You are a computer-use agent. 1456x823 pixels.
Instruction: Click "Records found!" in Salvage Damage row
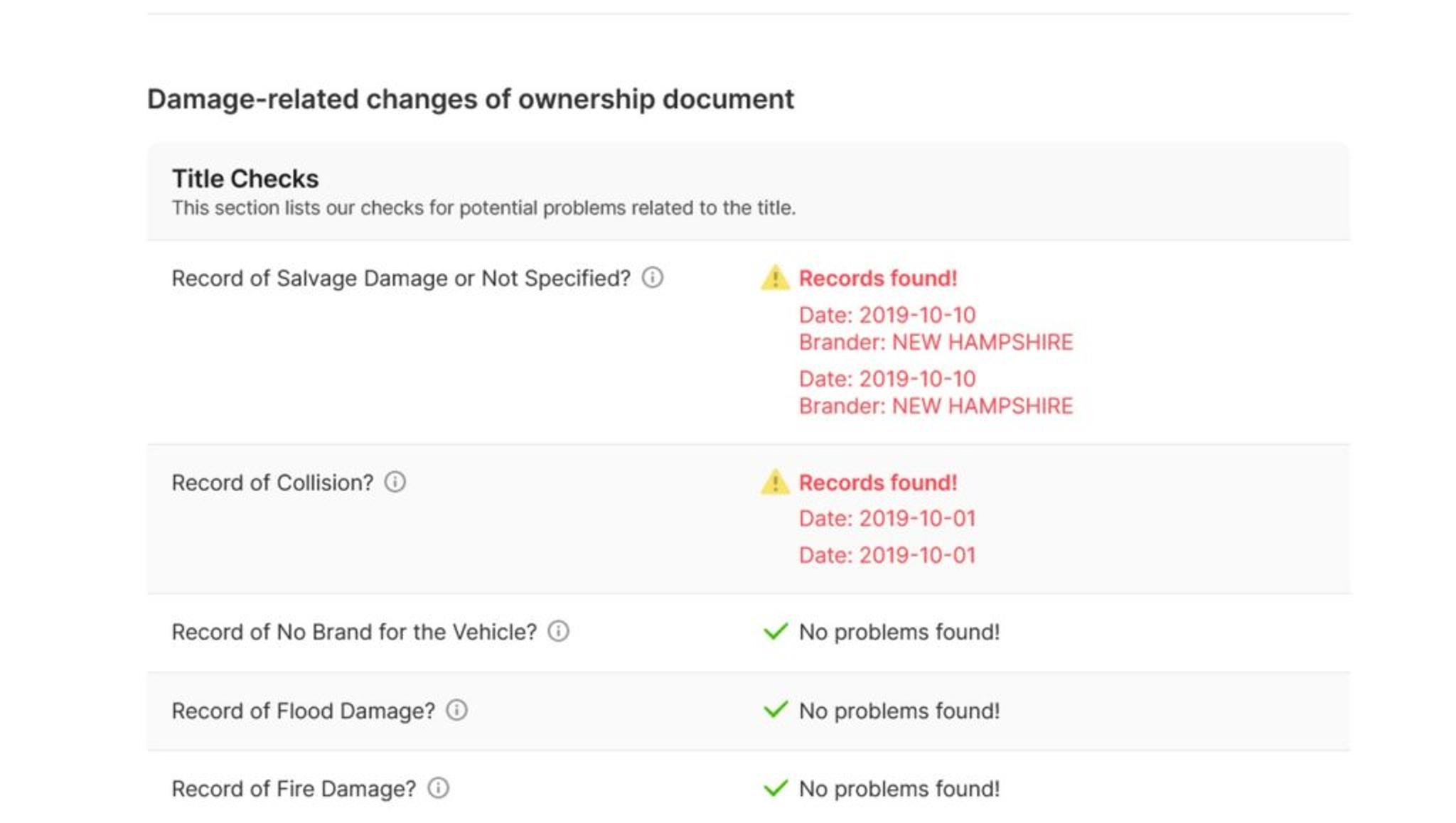878,279
